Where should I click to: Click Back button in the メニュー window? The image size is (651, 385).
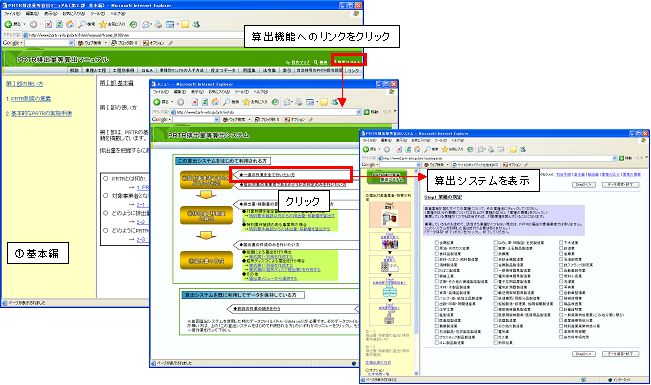(161, 102)
